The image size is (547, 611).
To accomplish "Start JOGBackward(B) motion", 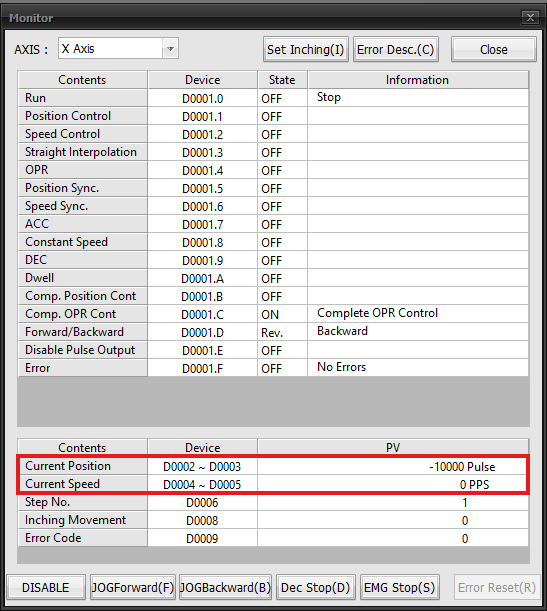I will pyautogui.click(x=226, y=587).
